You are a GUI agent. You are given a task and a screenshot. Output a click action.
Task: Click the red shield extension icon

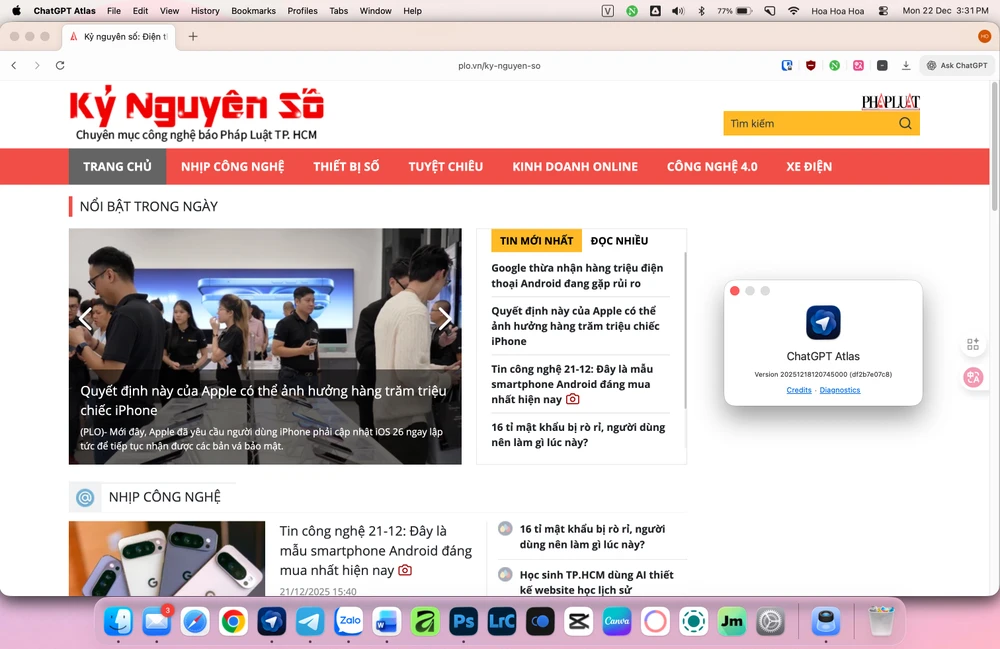pos(811,65)
